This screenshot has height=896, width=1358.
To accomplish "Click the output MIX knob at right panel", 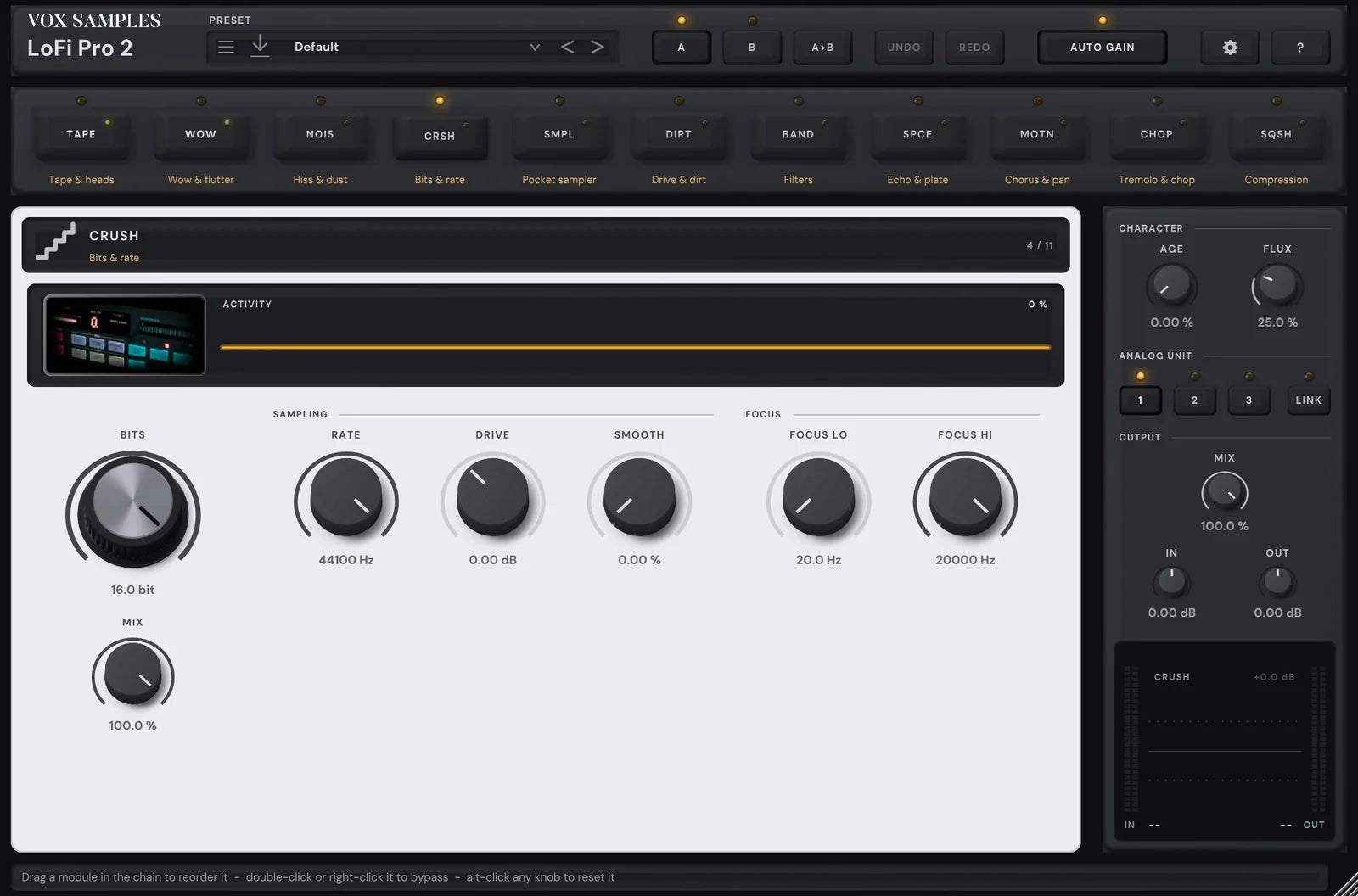I will coord(1224,492).
